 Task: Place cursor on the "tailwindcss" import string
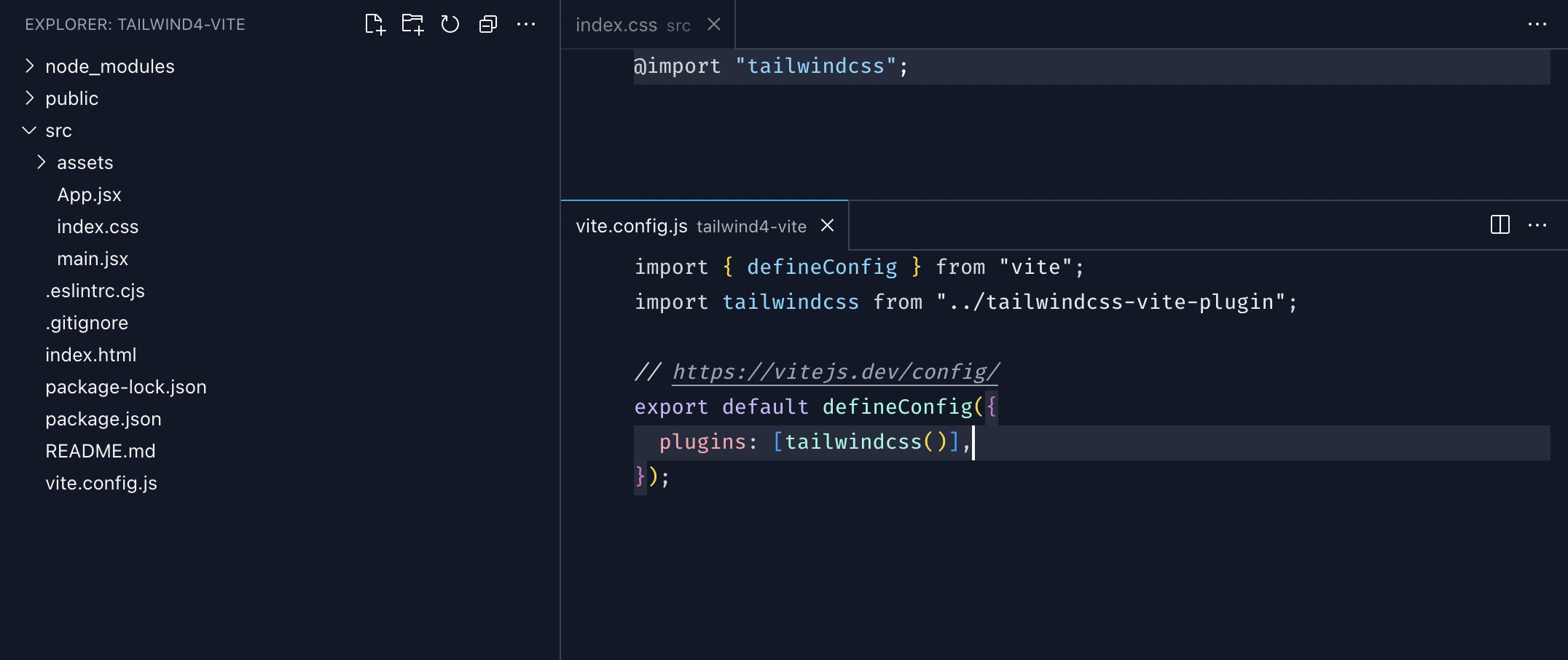815,66
